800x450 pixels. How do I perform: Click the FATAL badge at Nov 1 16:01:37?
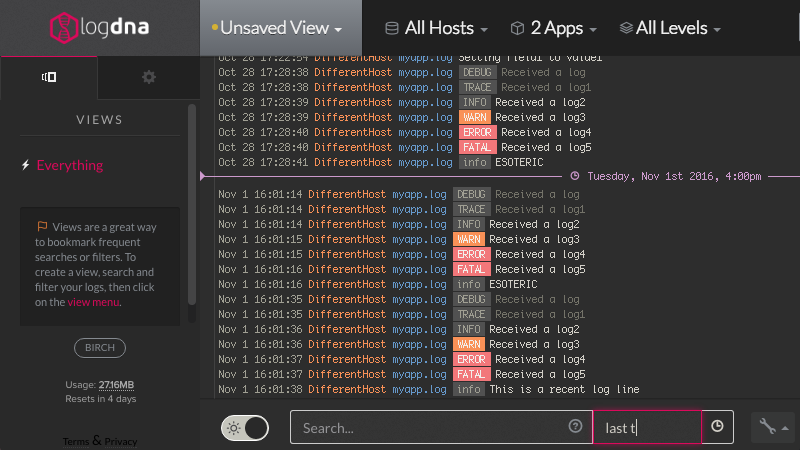pyautogui.click(x=471, y=374)
